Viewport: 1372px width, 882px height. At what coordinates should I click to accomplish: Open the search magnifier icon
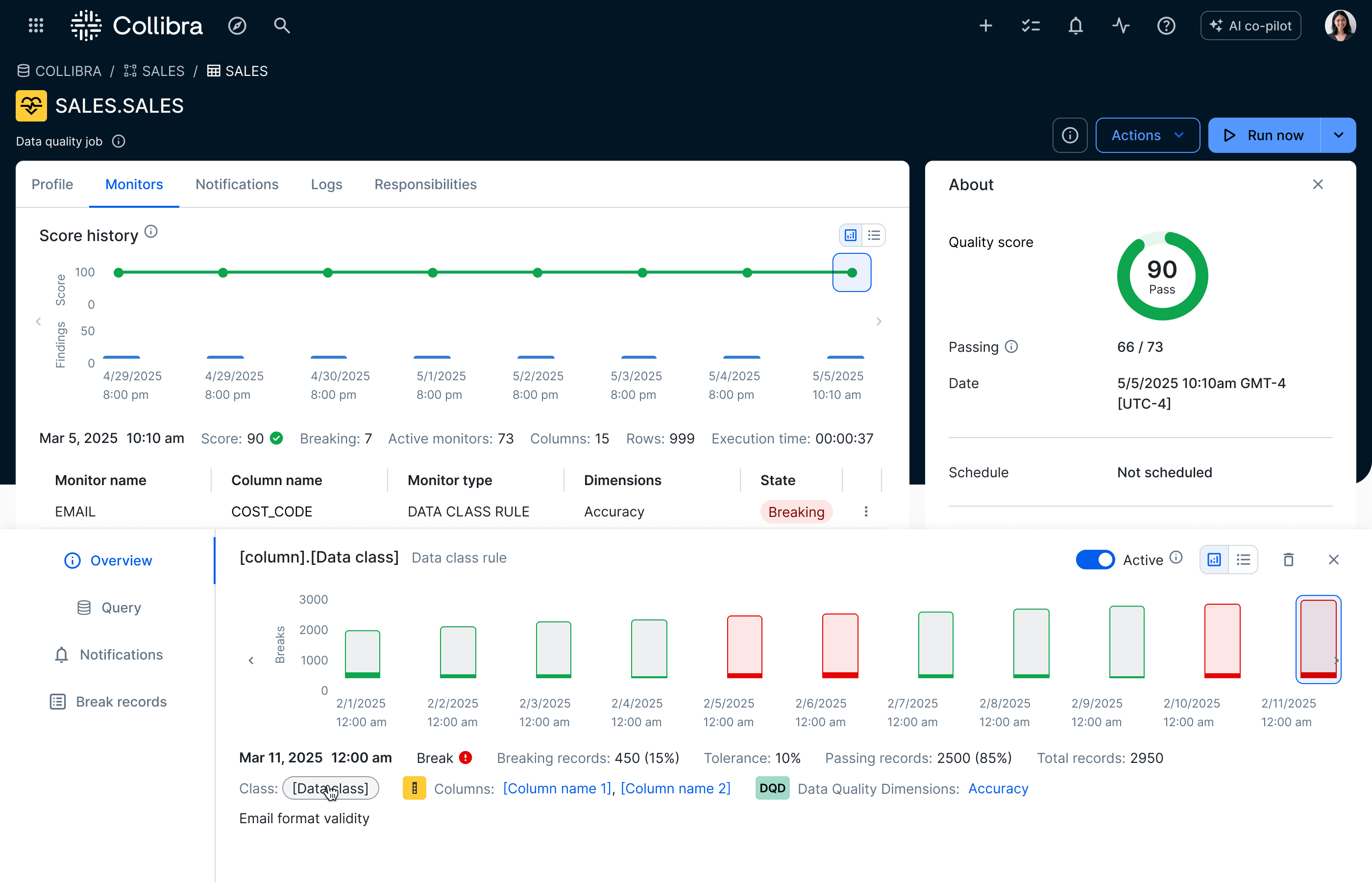282,25
